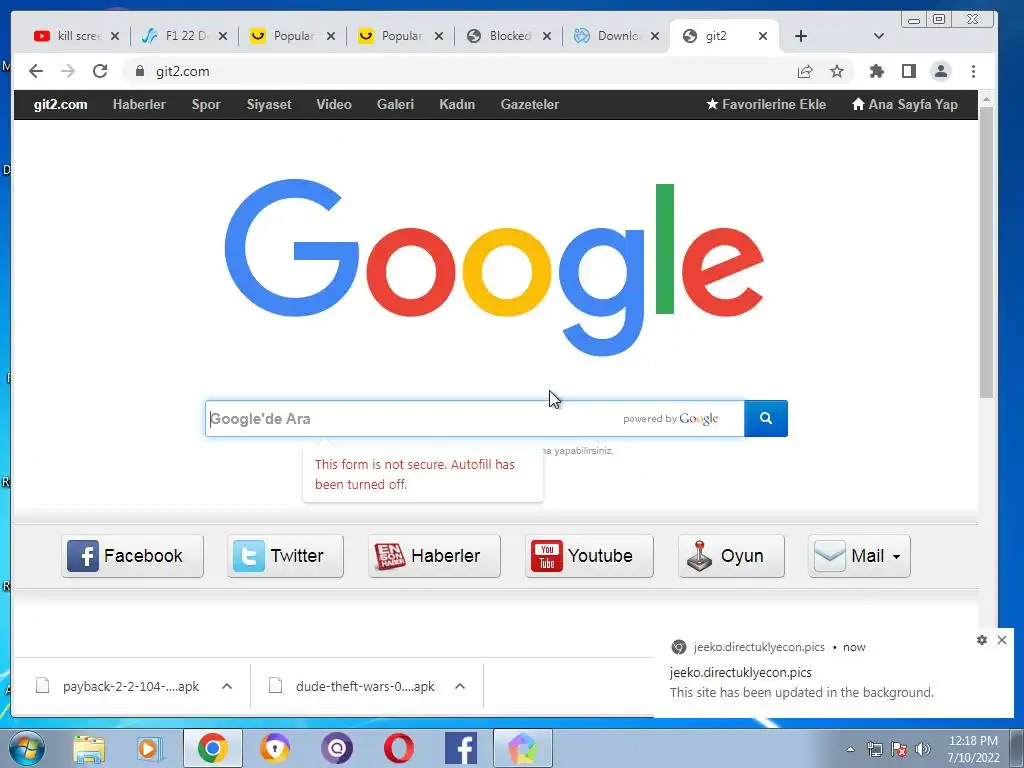Screen dimensions: 1024x768
Task: Open the Twitter shortcut button
Action: coord(285,556)
